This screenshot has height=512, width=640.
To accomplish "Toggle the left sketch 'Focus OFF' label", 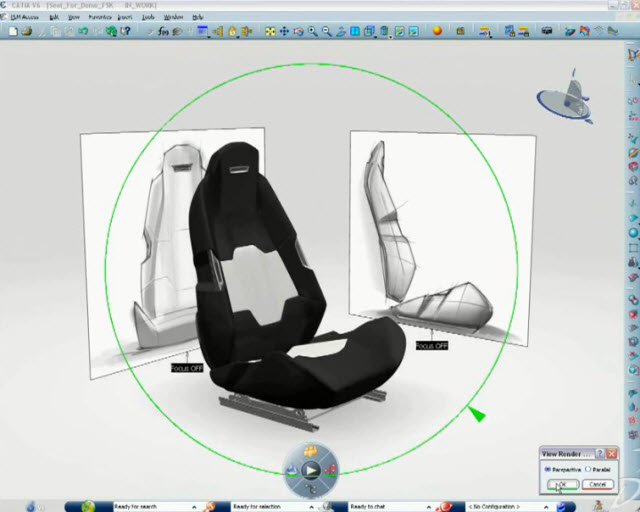I will [187, 368].
